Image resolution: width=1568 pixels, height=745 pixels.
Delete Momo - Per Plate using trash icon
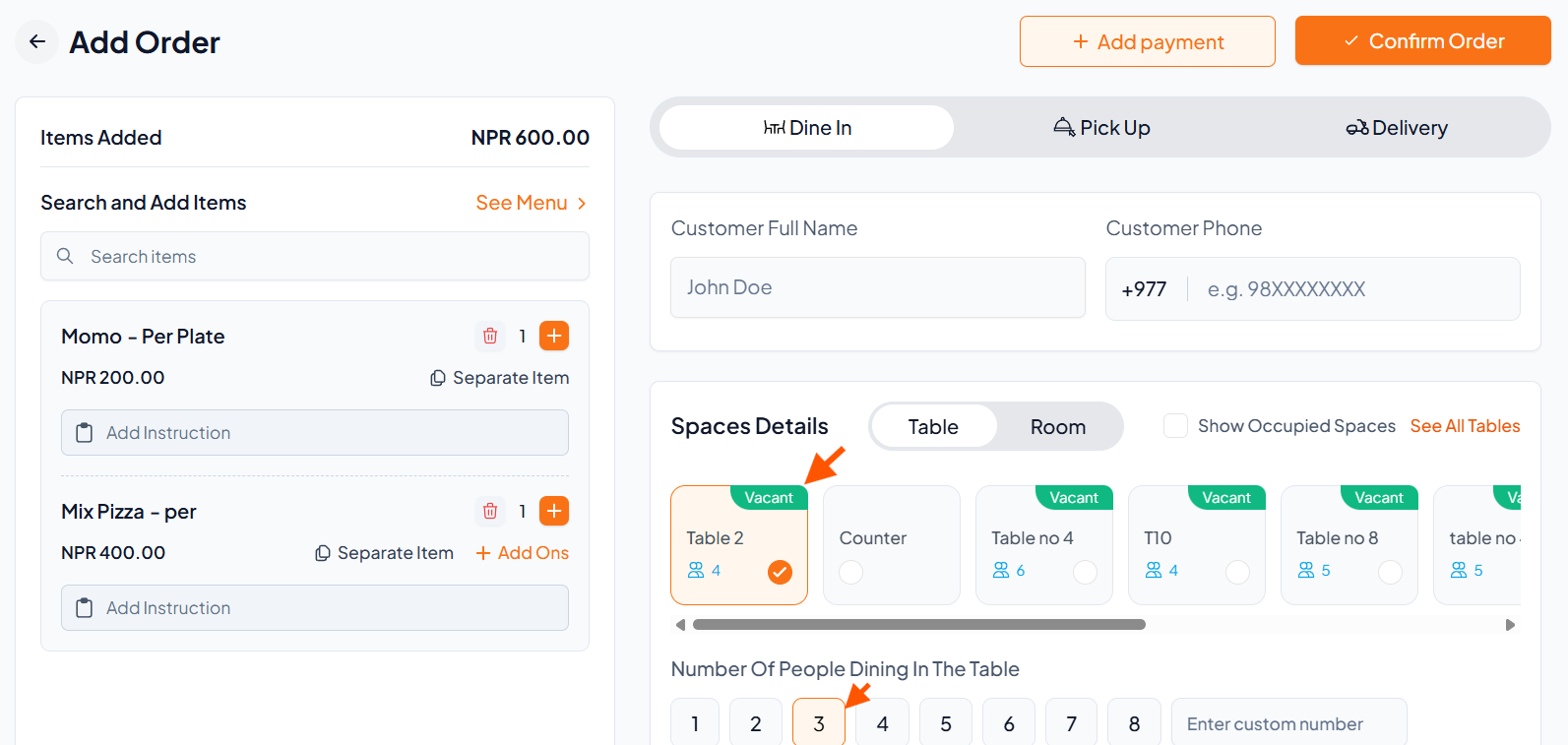click(x=490, y=336)
